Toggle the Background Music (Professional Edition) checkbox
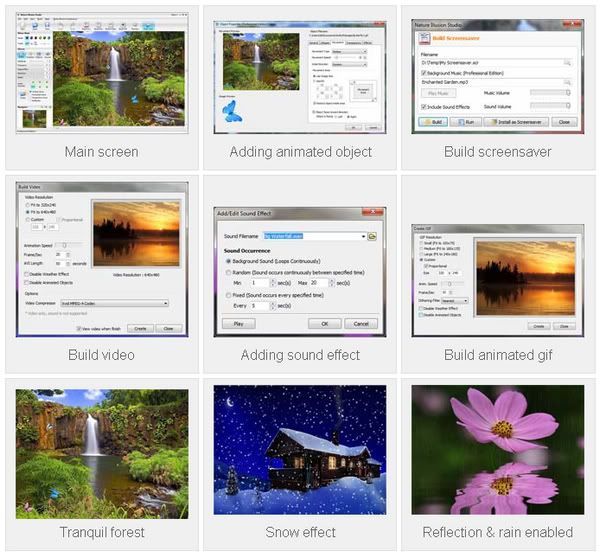 click(x=424, y=73)
